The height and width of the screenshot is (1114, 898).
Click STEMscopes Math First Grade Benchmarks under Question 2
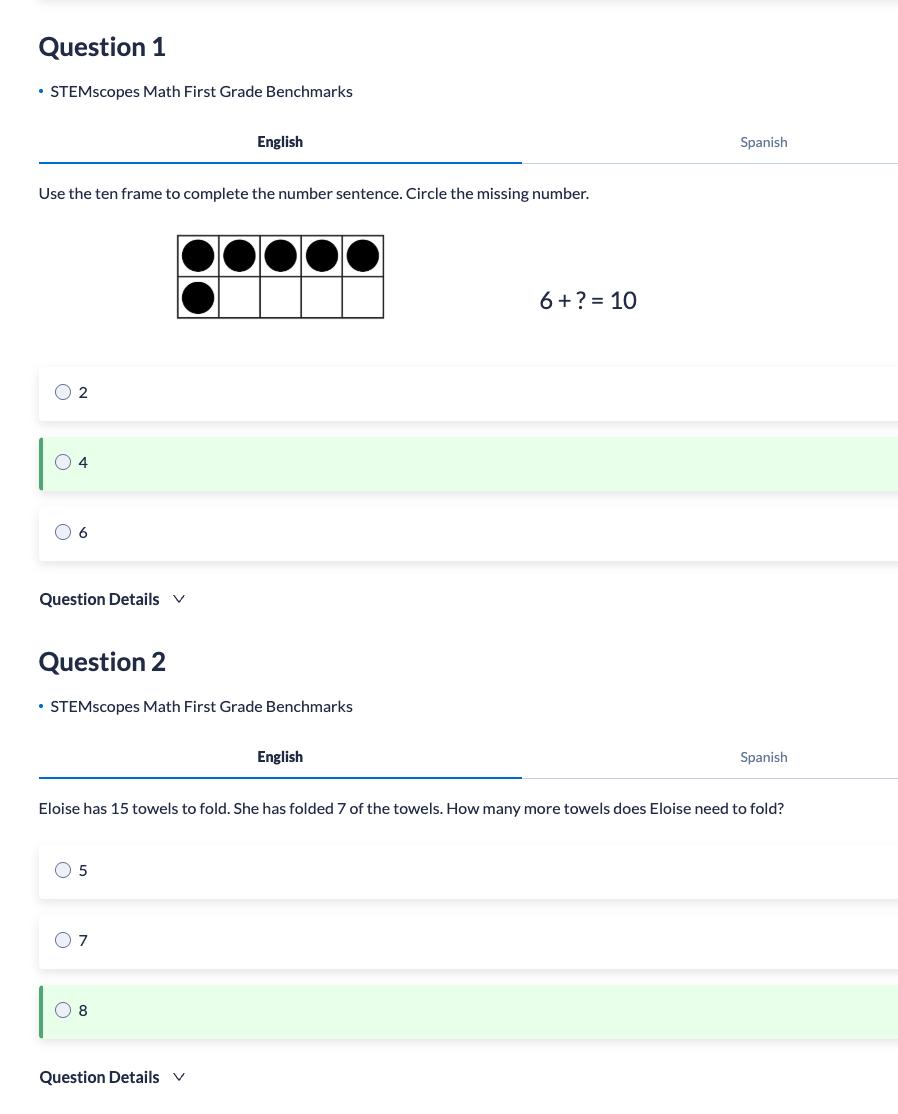point(201,707)
